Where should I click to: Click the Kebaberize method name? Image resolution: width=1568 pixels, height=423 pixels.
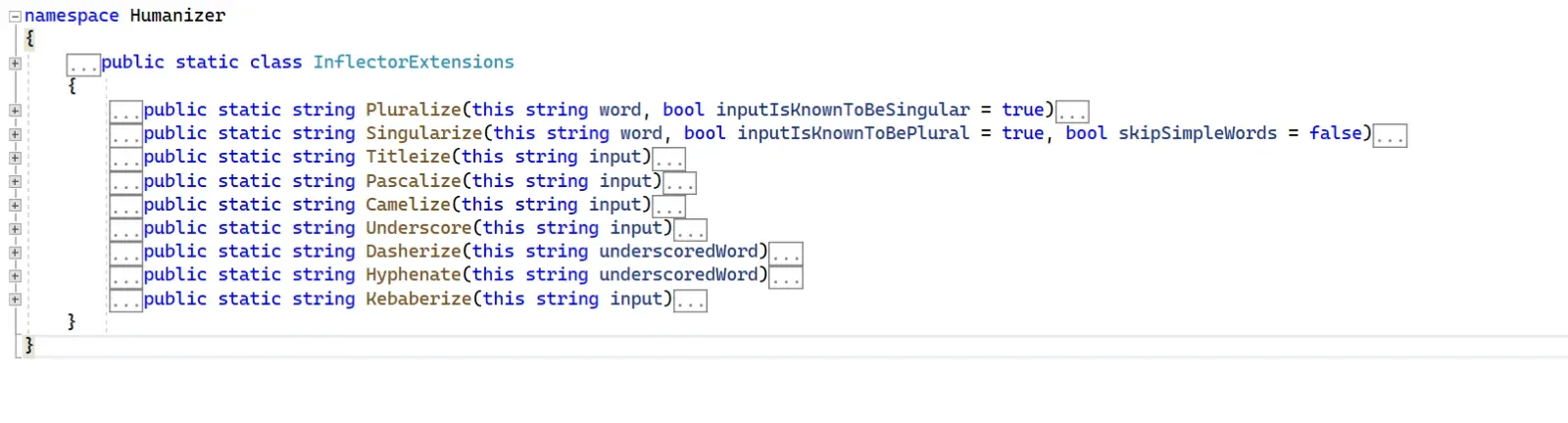(419, 299)
